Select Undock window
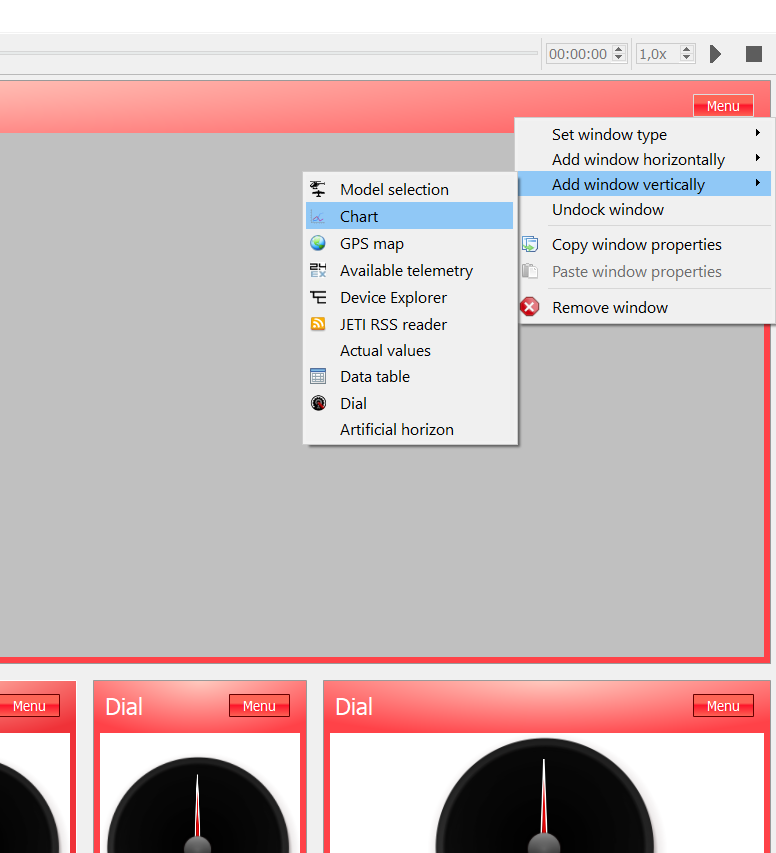This screenshot has width=776, height=853. (644, 209)
